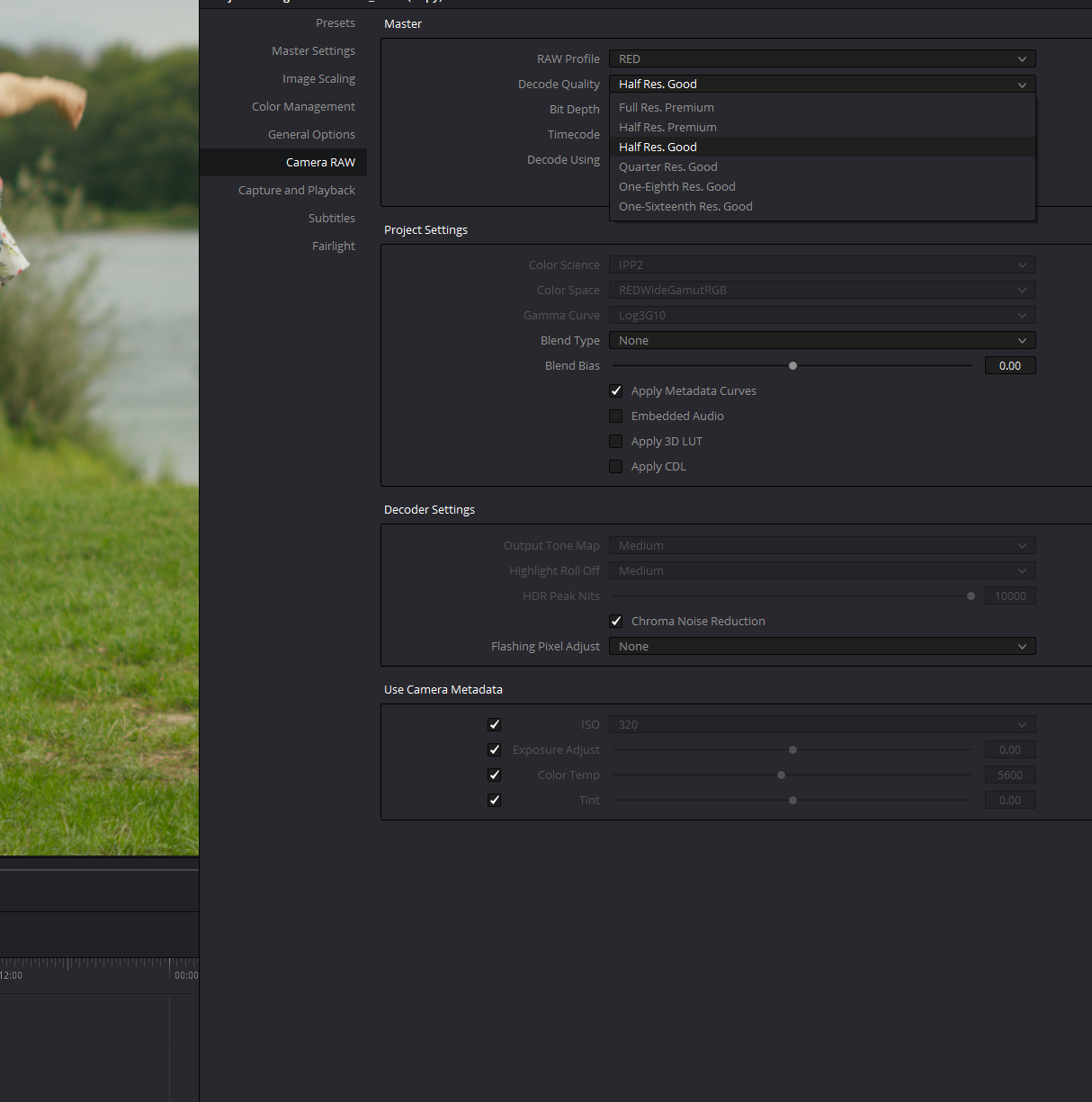Open Image Scaling settings
Viewport: 1092px width, 1102px height.
click(318, 78)
